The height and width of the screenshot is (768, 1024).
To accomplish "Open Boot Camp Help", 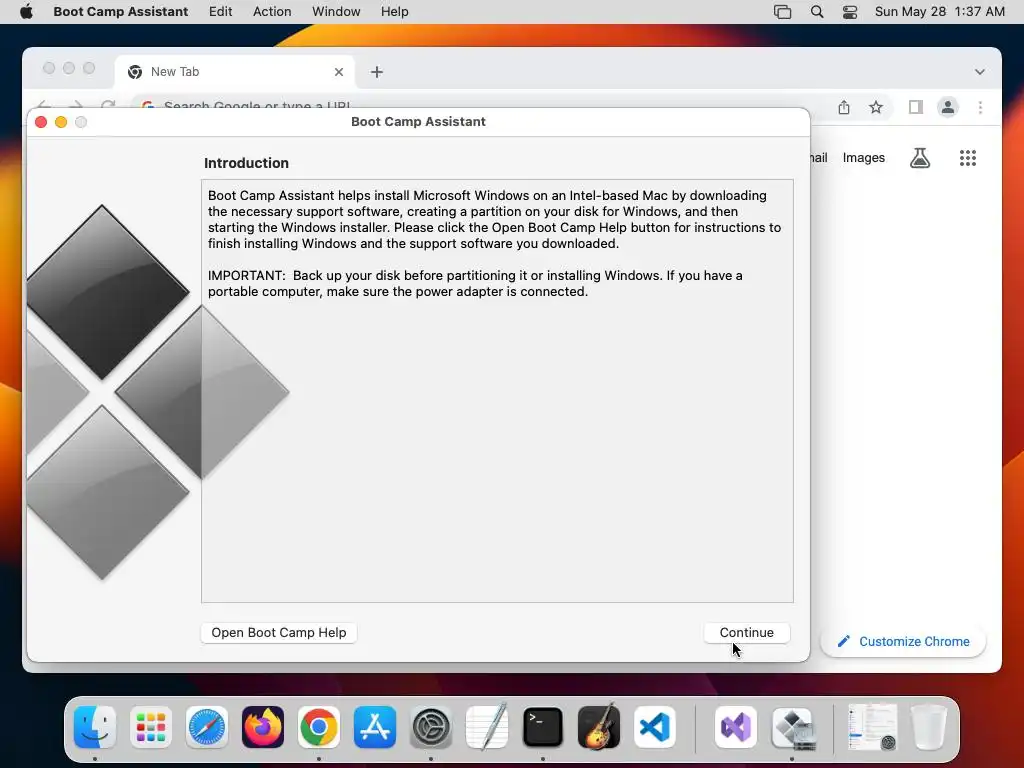I will point(279,632).
